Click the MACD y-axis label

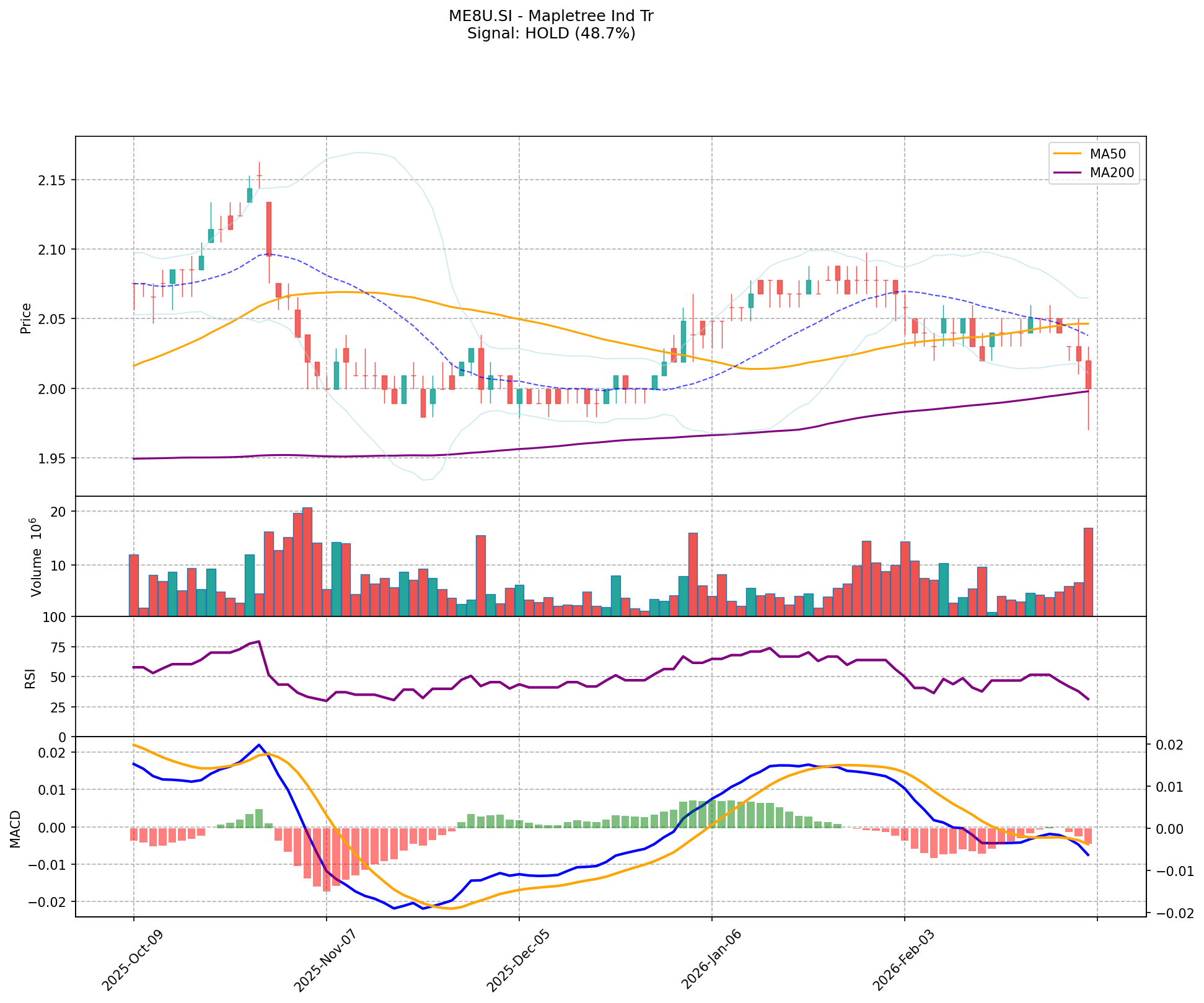pyautogui.click(x=16, y=829)
